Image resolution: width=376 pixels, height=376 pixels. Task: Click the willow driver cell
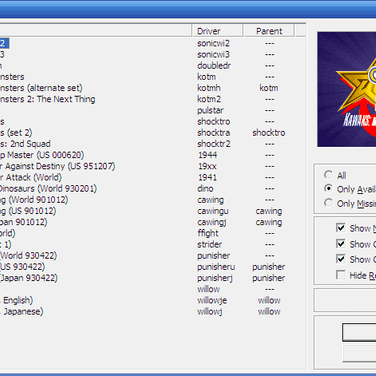[x=209, y=289]
